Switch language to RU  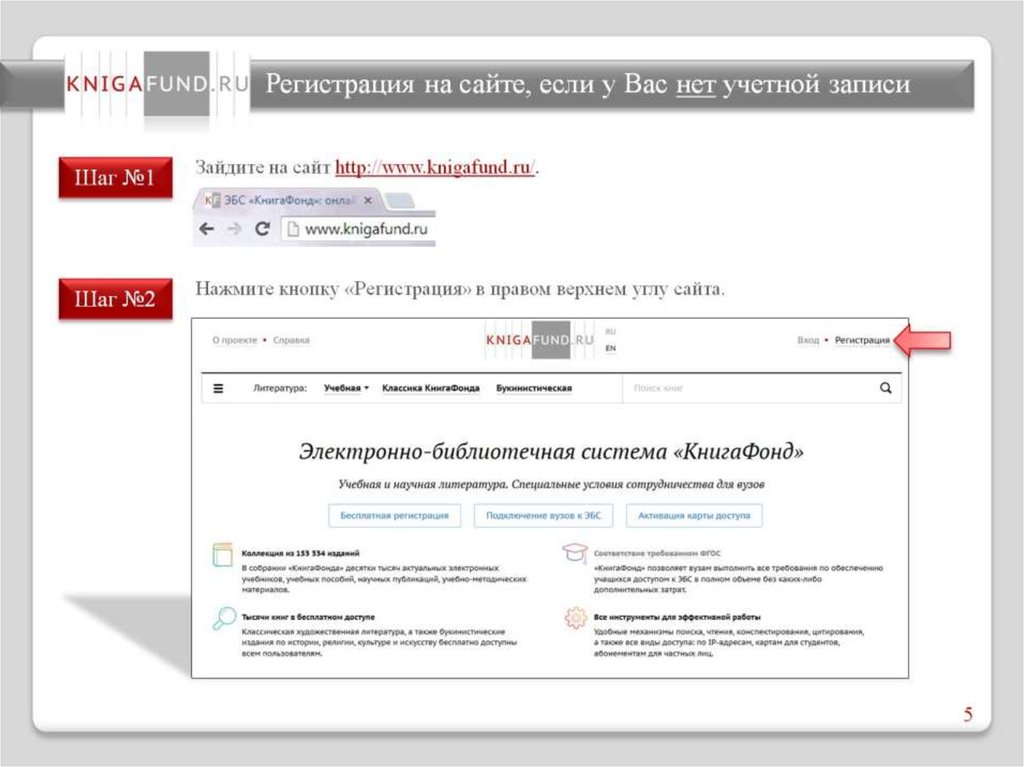tap(610, 331)
